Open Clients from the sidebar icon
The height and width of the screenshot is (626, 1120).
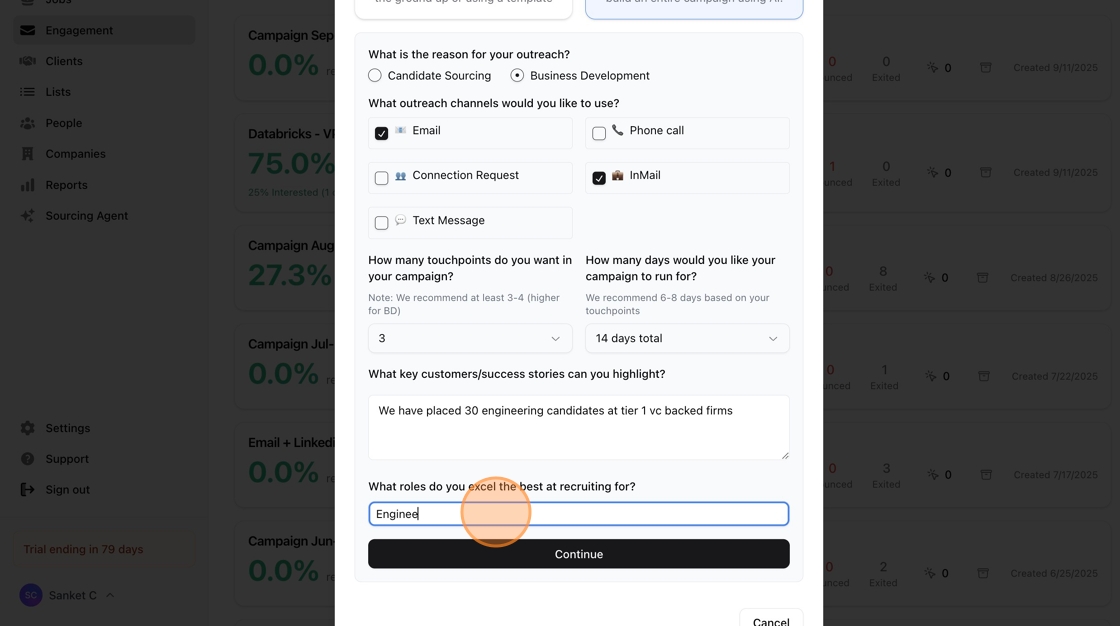coord(27,61)
